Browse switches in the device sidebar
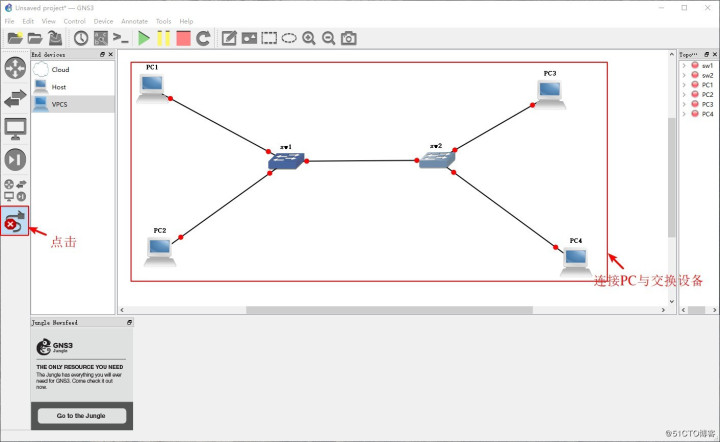Screen dimensions: 720x442 coord(15,98)
